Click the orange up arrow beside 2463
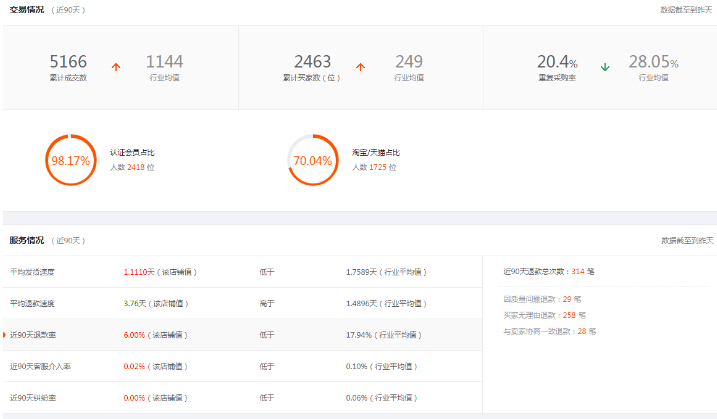The height and width of the screenshot is (419, 717). (x=360, y=67)
